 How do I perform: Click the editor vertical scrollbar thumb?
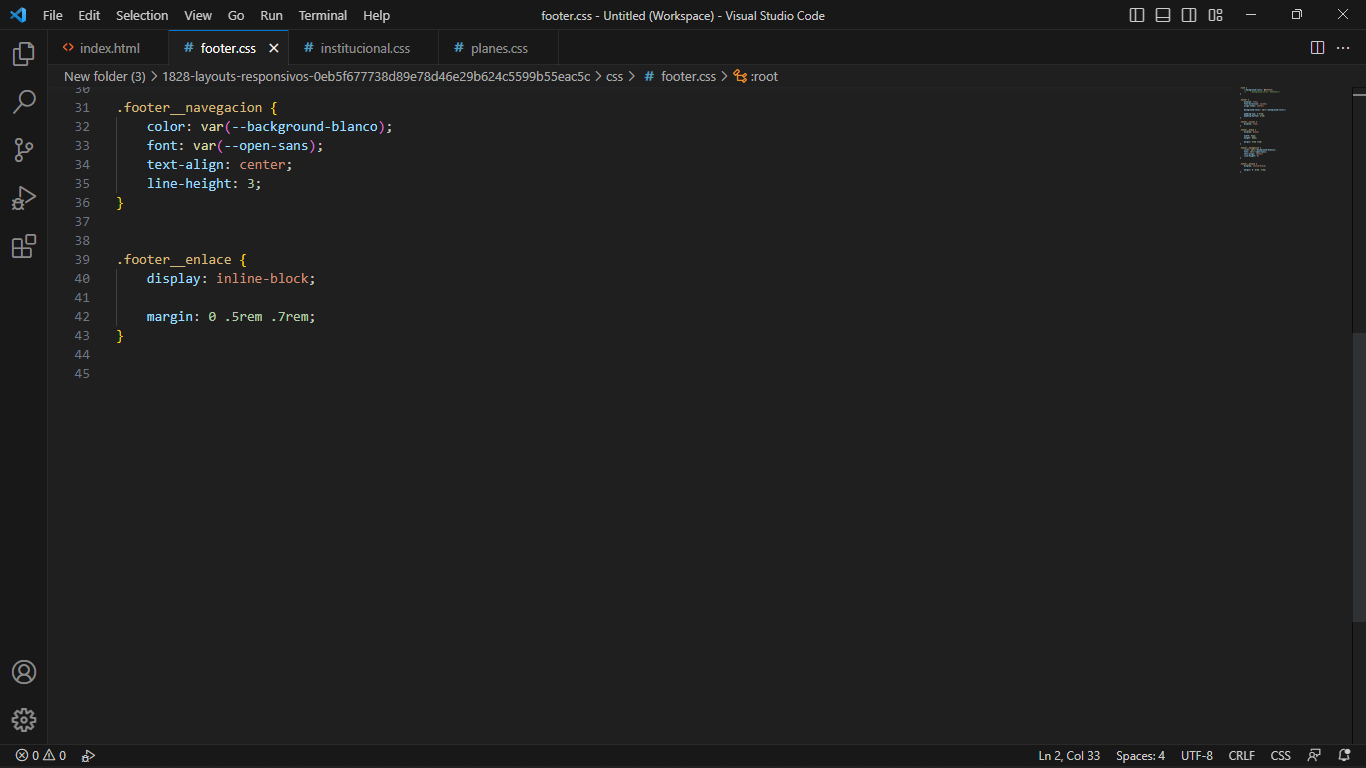click(x=1359, y=476)
